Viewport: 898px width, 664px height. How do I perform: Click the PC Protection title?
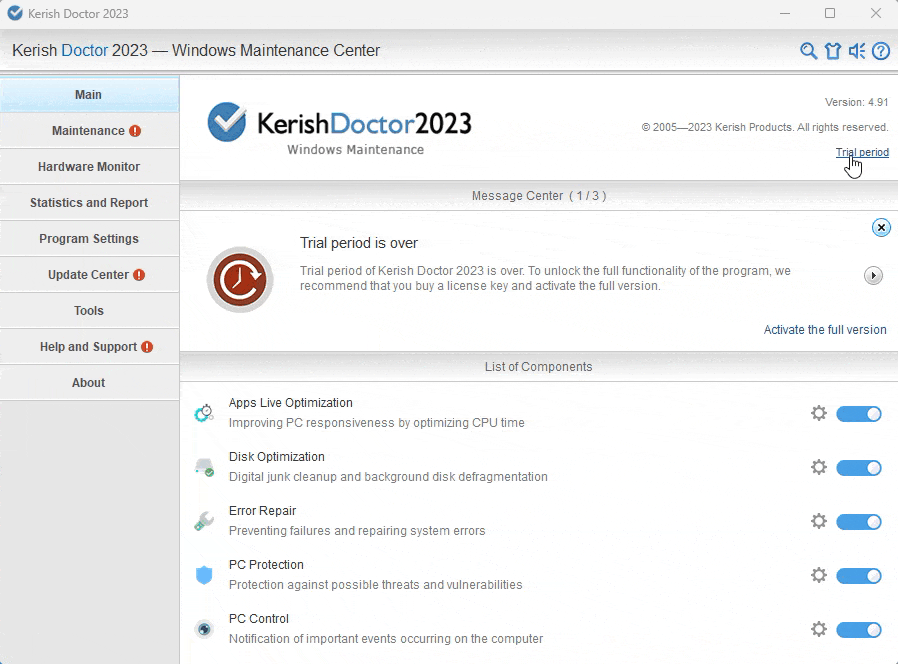266,565
